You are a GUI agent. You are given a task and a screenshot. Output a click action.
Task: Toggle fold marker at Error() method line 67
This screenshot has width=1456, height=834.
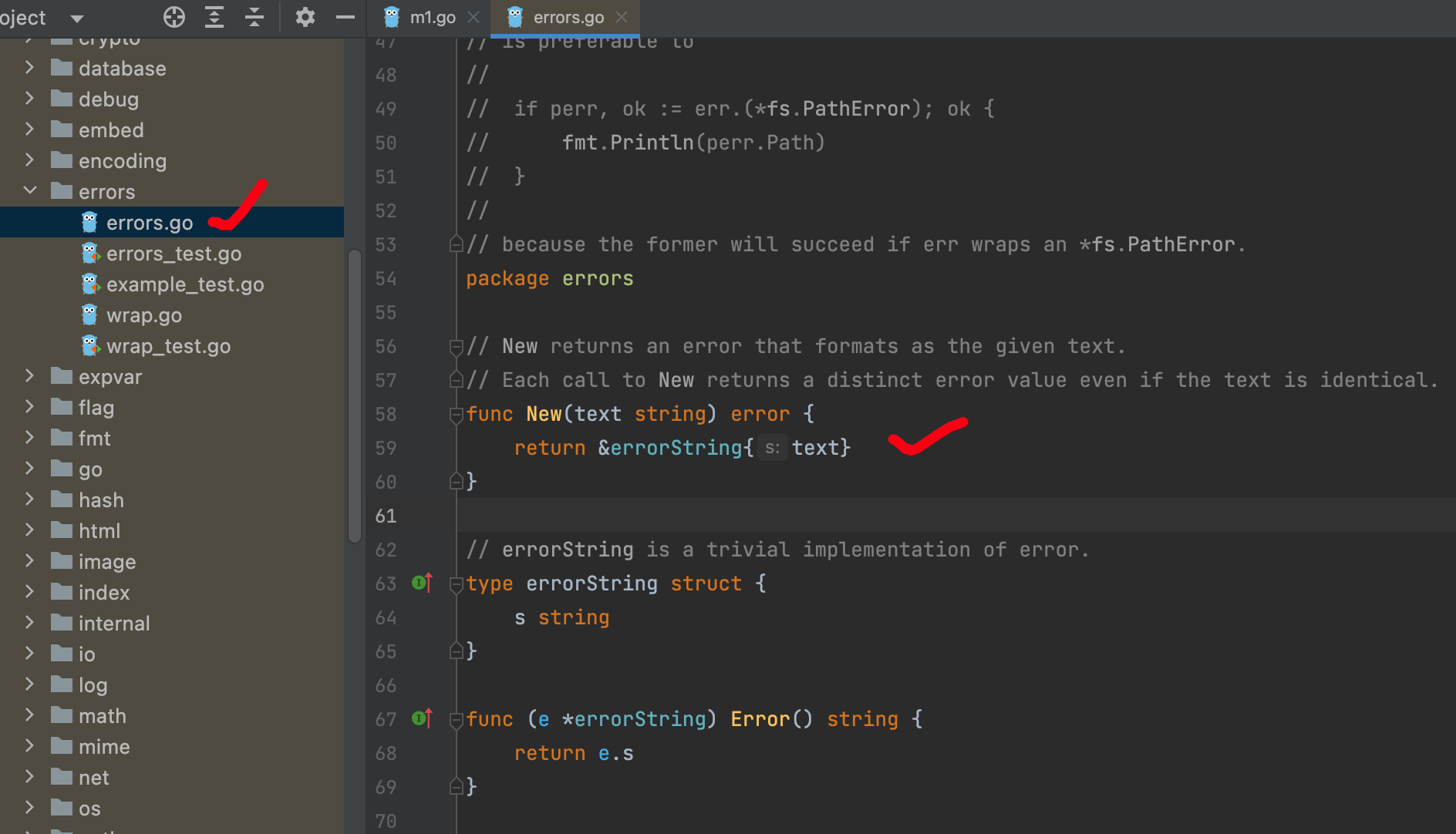pyautogui.click(x=456, y=720)
